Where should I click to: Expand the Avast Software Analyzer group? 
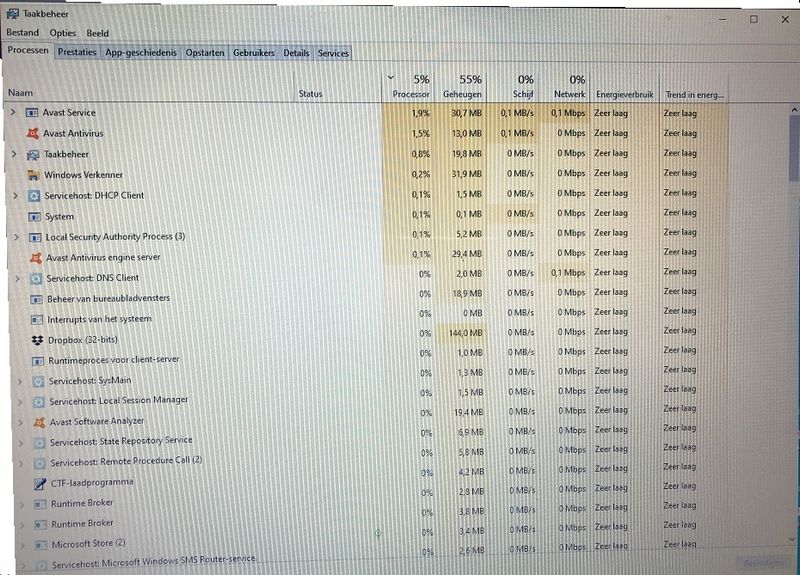tap(20, 422)
